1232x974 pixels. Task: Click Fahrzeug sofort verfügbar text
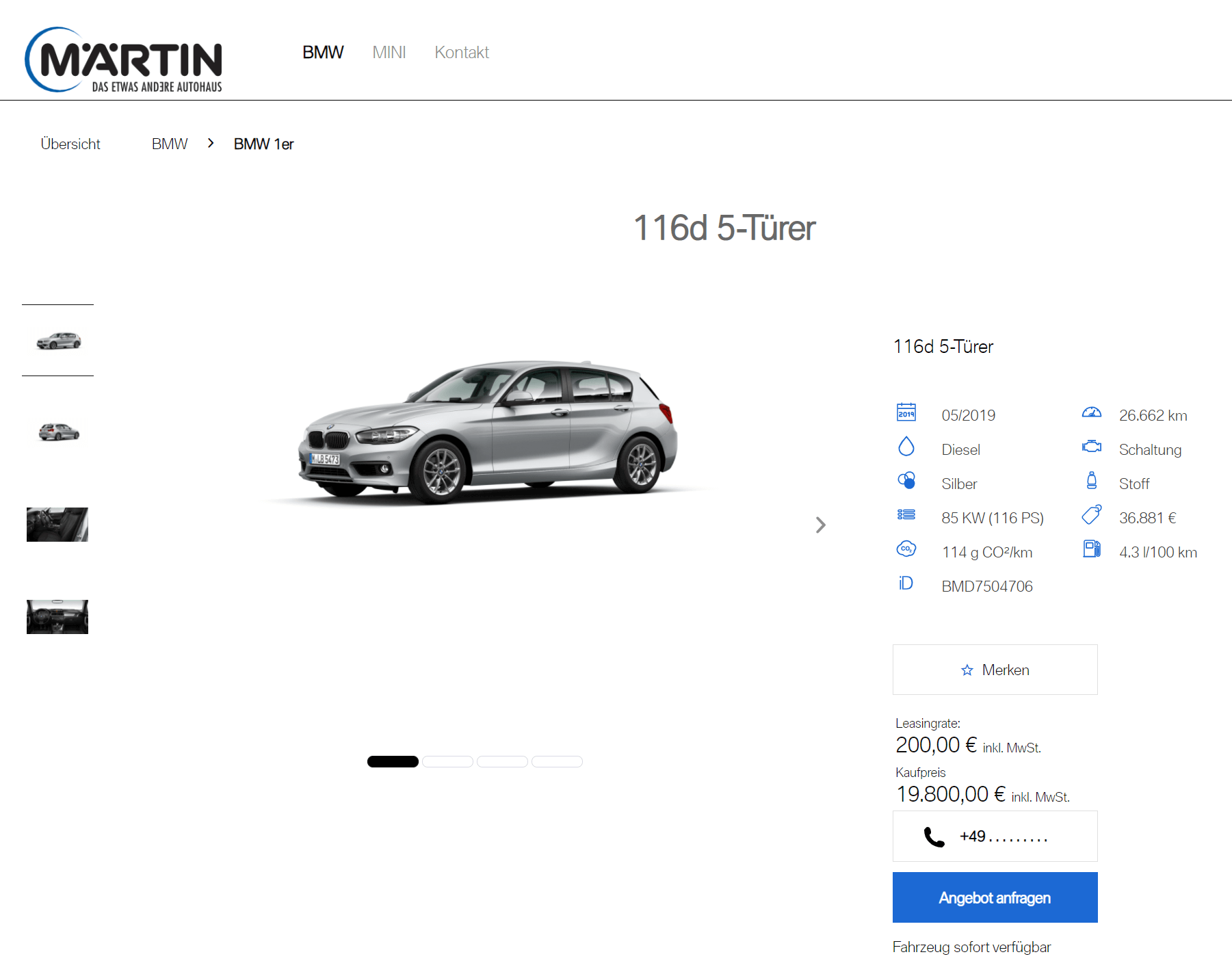[972, 947]
